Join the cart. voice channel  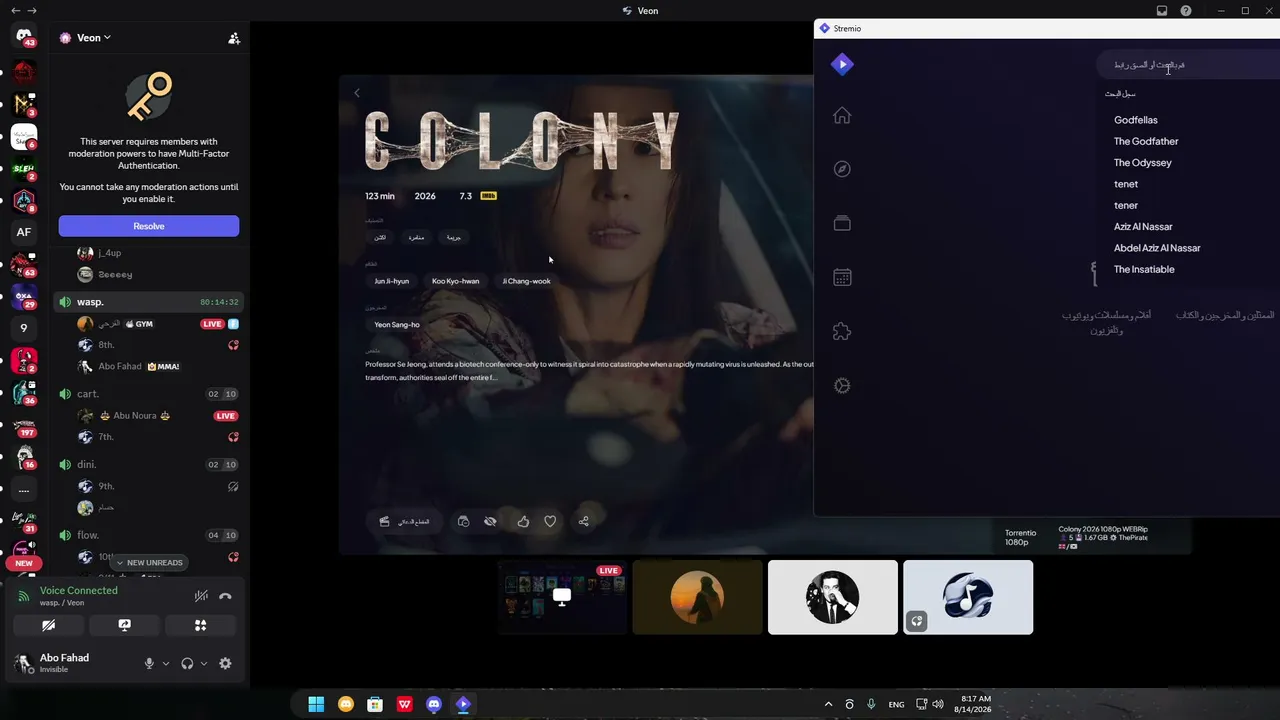pos(148,394)
